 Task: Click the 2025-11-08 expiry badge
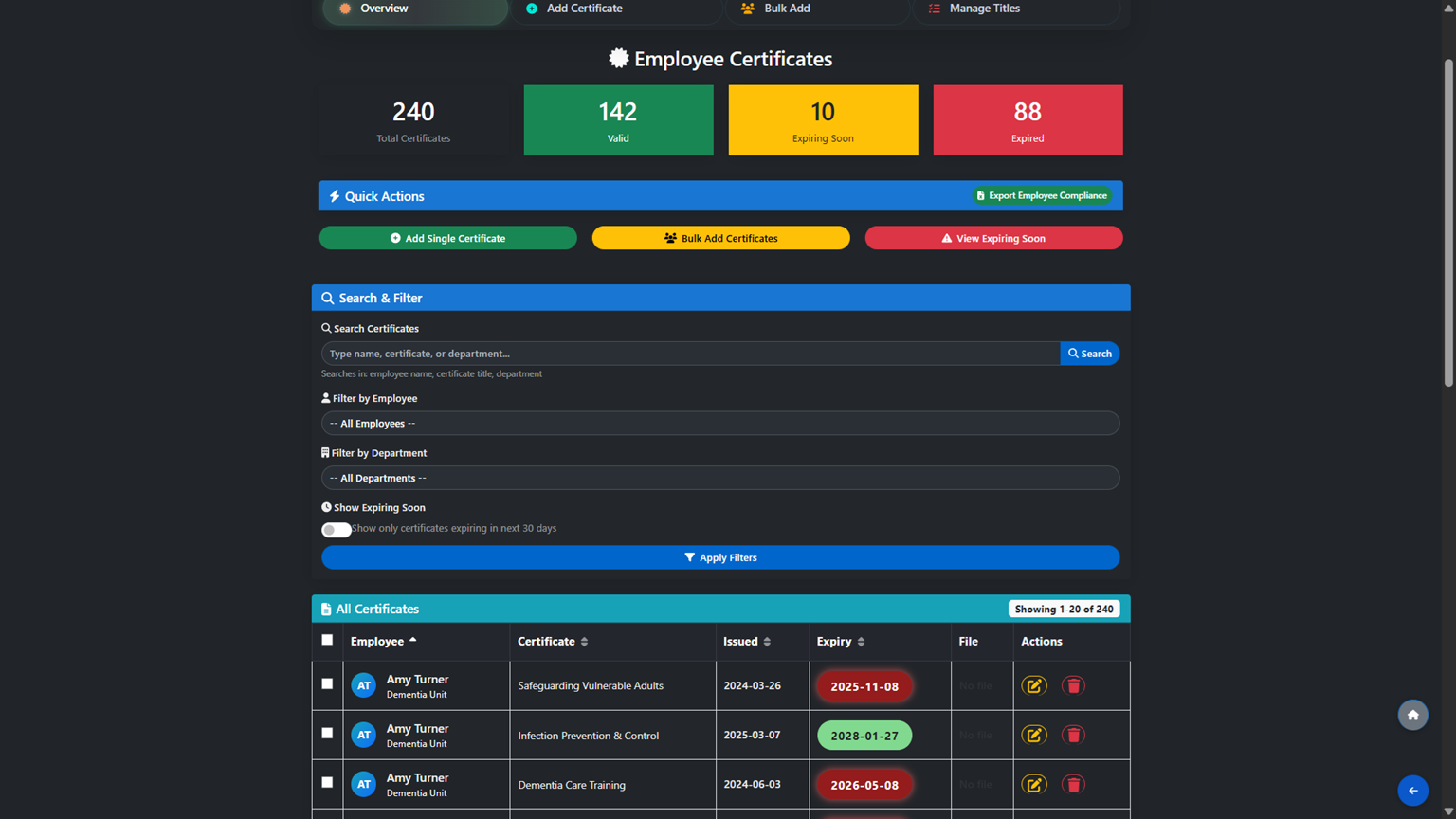coord(864,686)
